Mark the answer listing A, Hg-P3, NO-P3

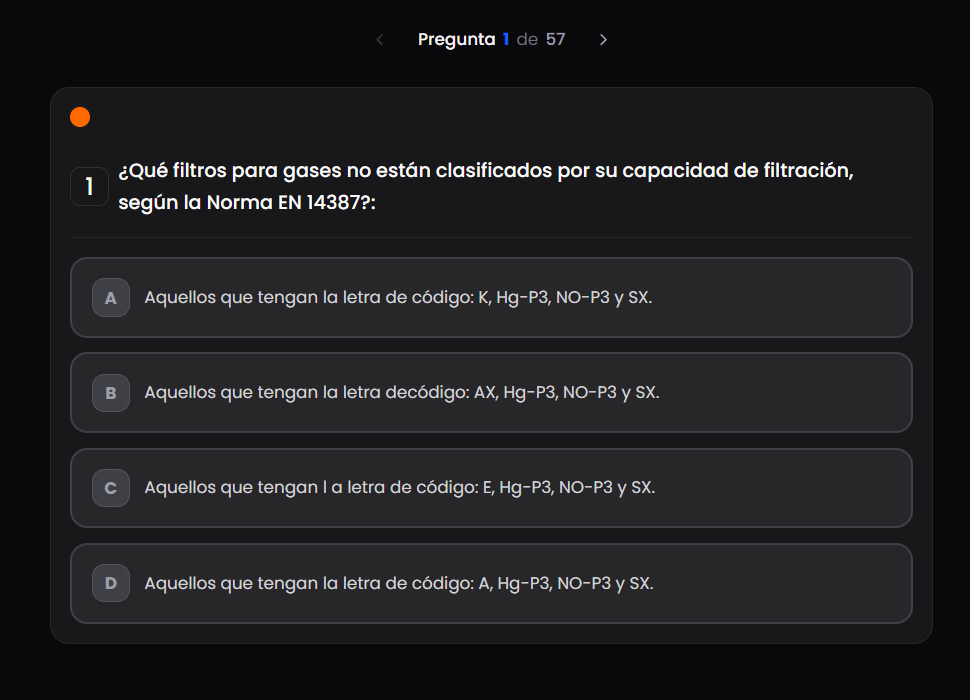[x=399, y=583]
